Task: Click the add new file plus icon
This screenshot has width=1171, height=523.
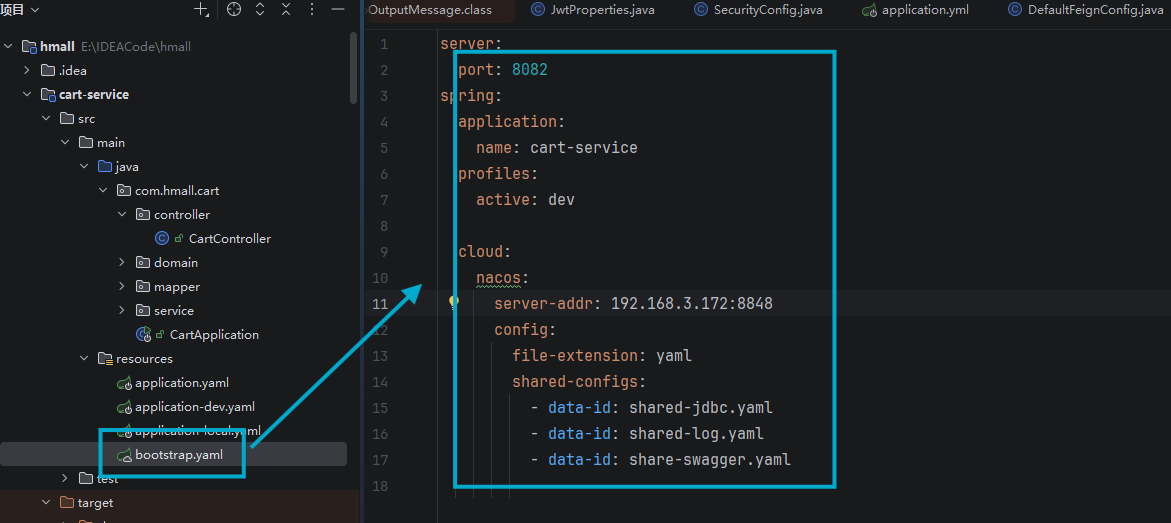Action: coord(201,10)
